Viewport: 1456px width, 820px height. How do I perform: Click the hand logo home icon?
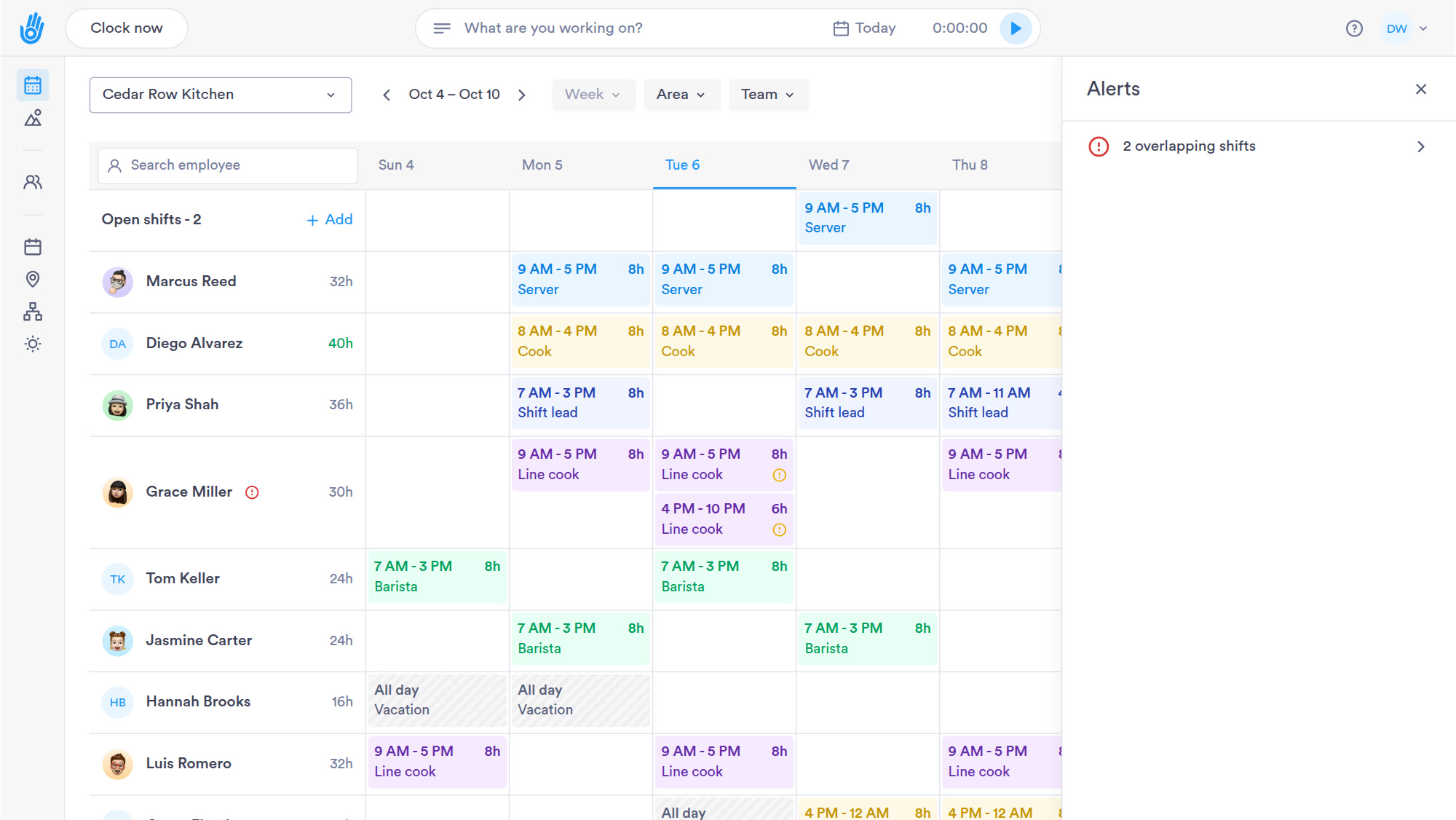(x=32, y=28)
